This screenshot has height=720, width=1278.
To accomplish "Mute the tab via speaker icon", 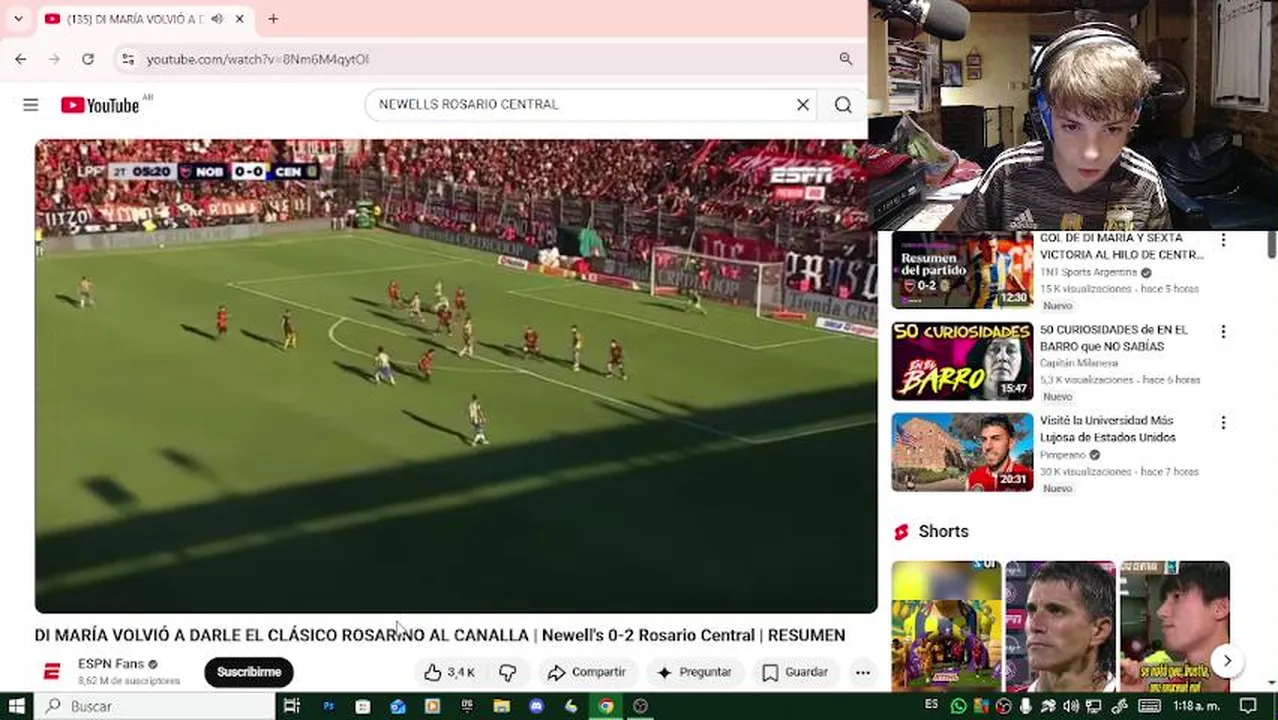I will (x=217, y=18).
